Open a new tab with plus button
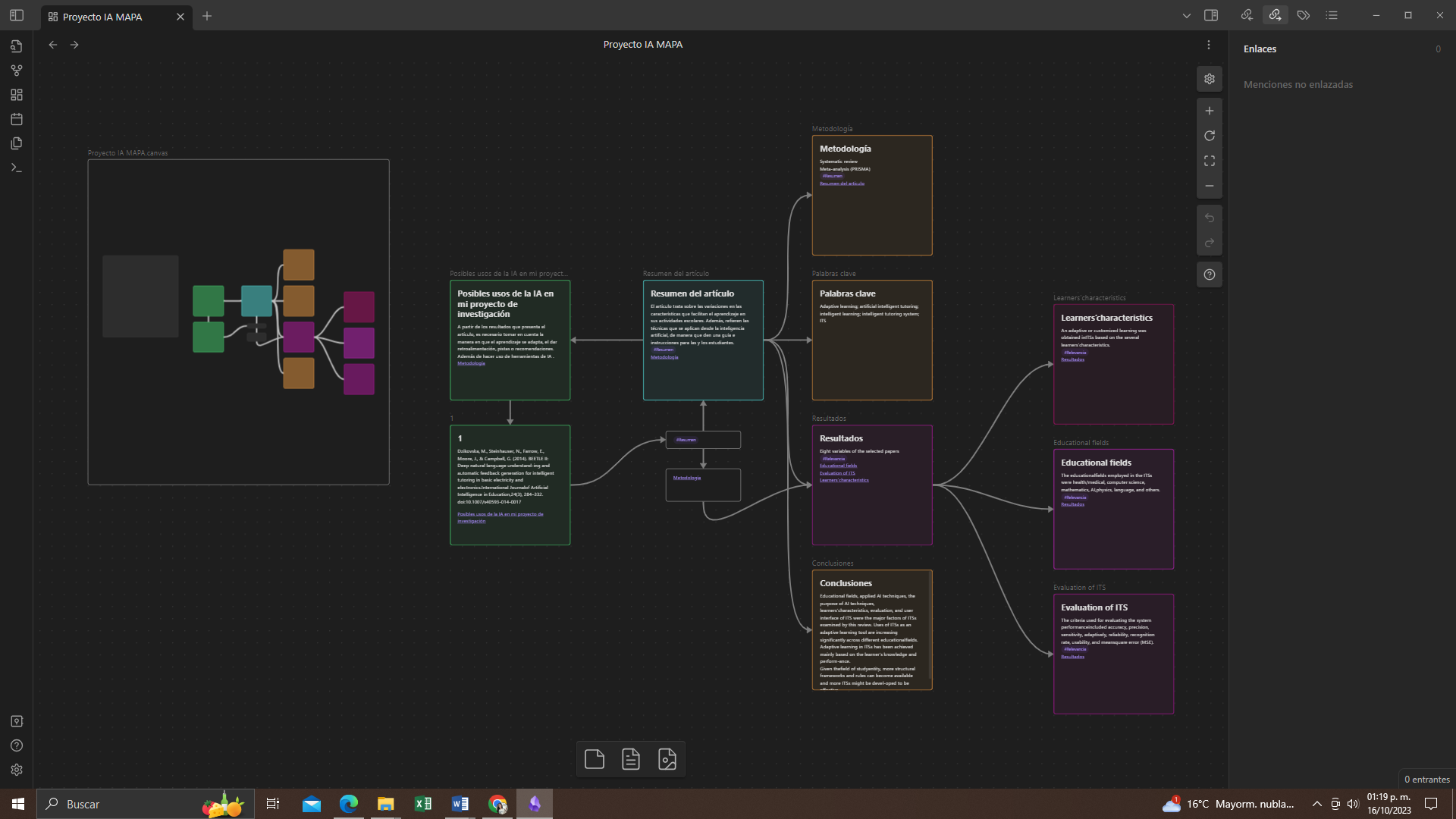This screenshot has width=1456, height=819. (207, 16)
